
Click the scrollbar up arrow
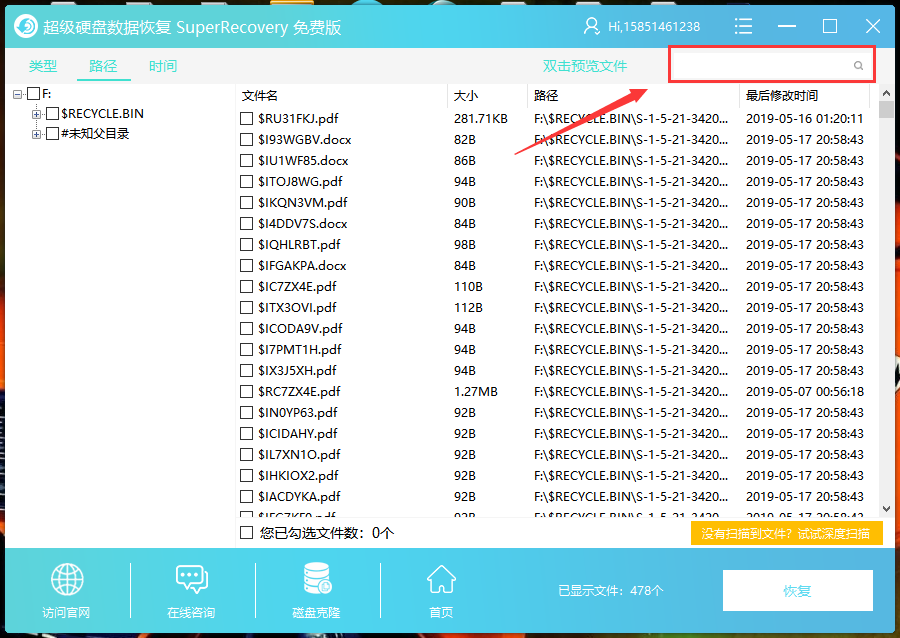(x=886, y=93)
